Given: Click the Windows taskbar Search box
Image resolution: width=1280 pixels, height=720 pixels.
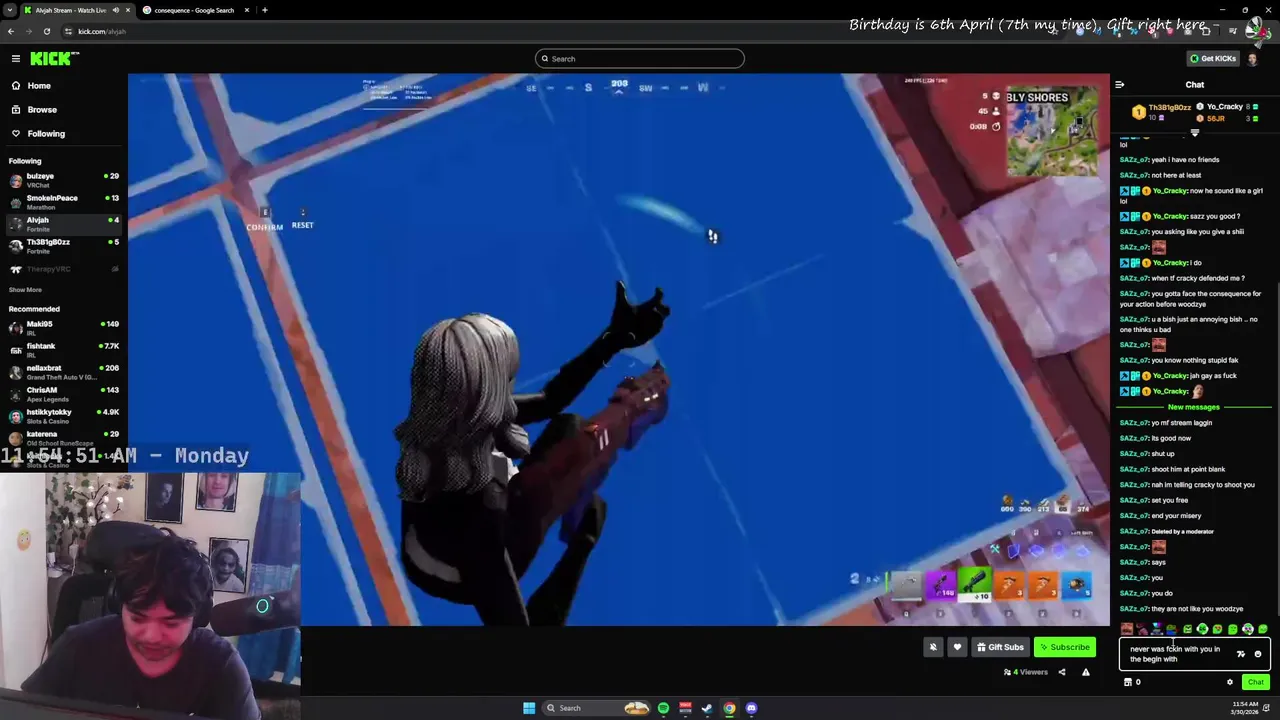Looking at the screenshot, I should (596, 708).
